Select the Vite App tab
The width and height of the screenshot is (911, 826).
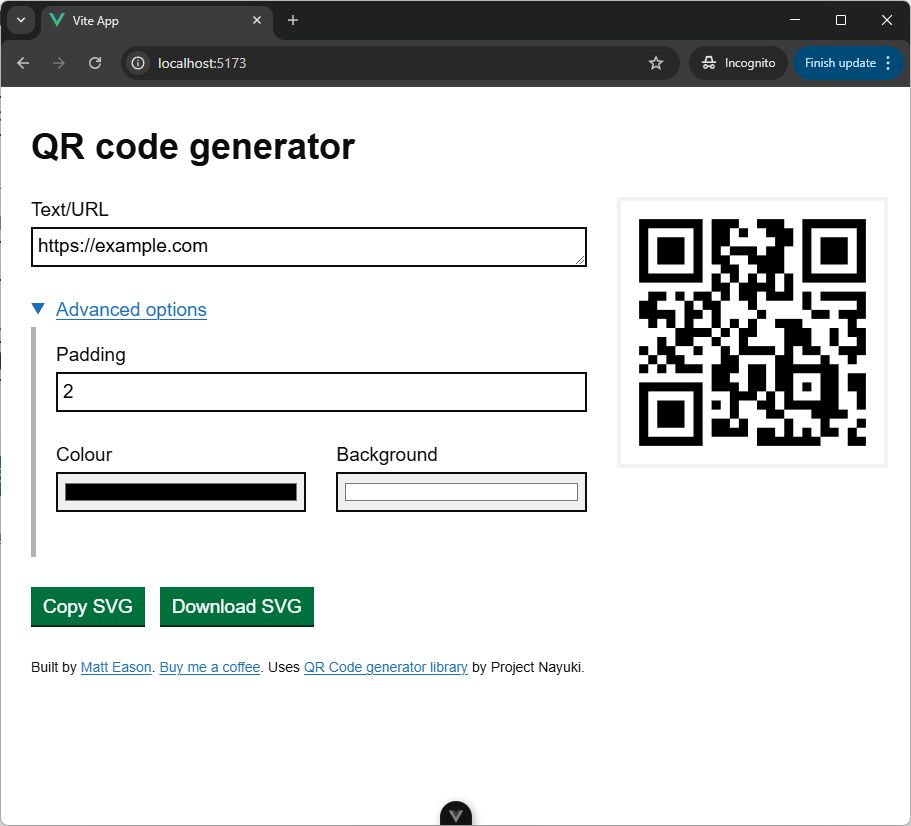(x=157, y=21)
